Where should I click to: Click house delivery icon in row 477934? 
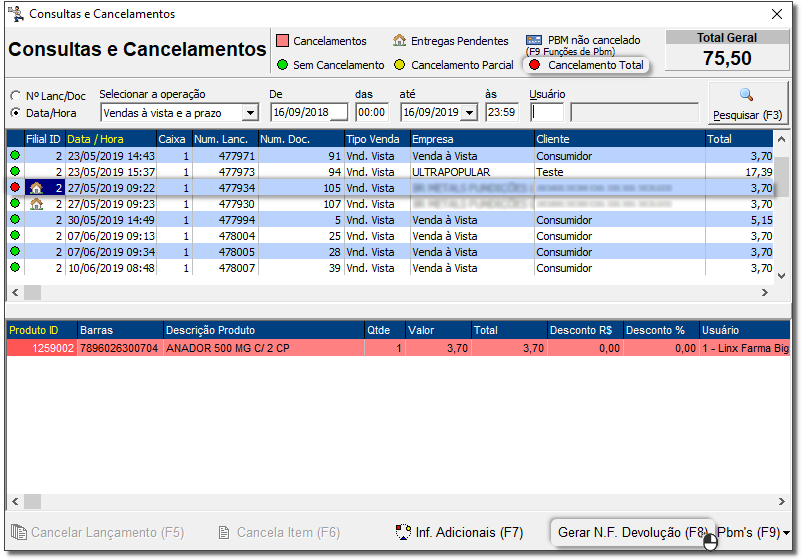(x=36, y=188)
